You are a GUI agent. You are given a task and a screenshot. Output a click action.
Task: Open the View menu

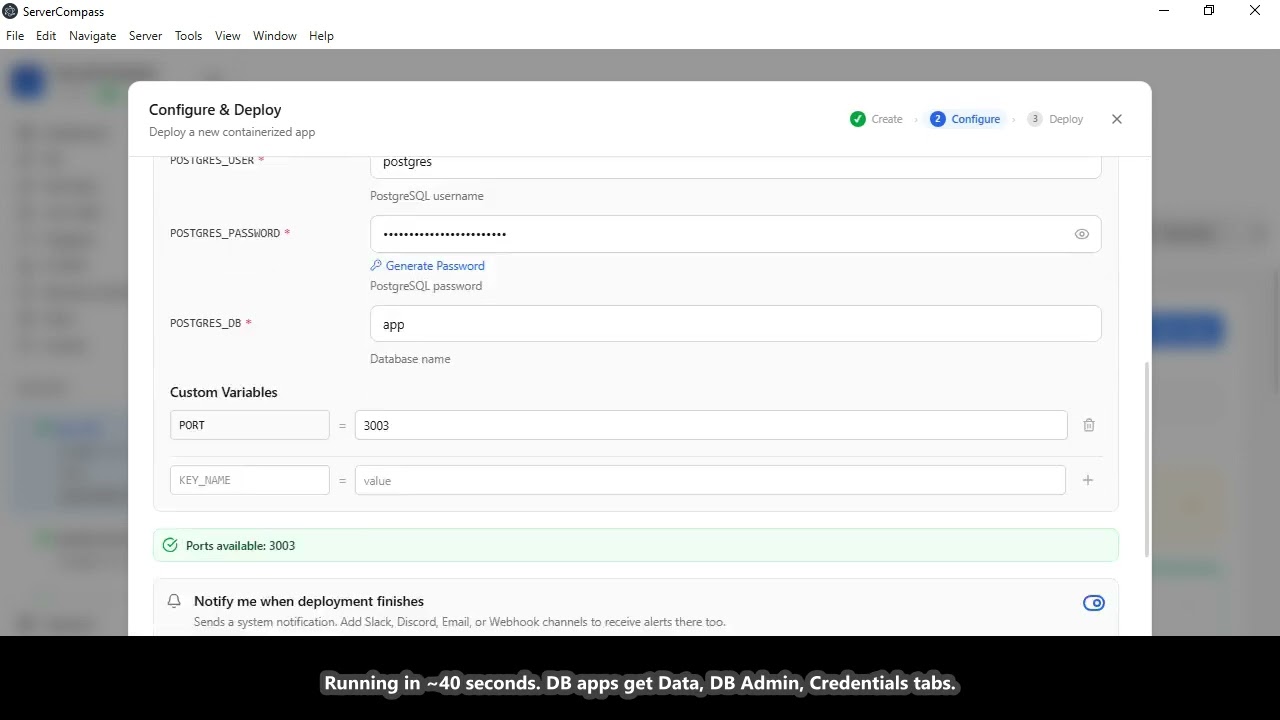click(228, 35)
